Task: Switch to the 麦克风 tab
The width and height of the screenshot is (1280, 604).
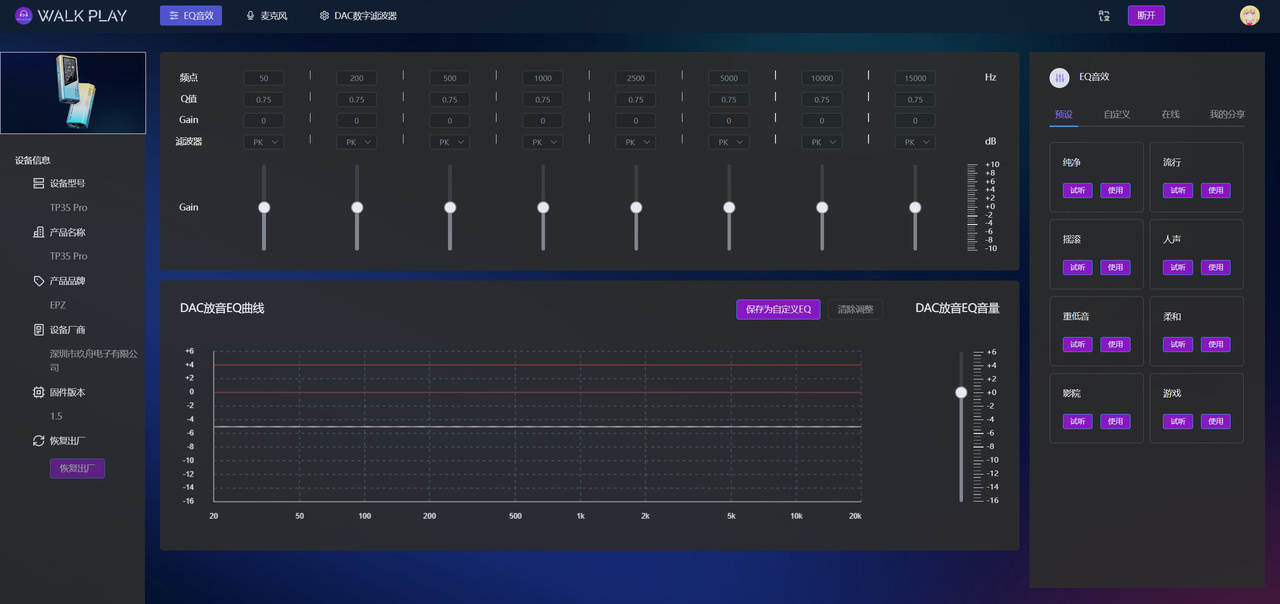Action: pos(266,16)
